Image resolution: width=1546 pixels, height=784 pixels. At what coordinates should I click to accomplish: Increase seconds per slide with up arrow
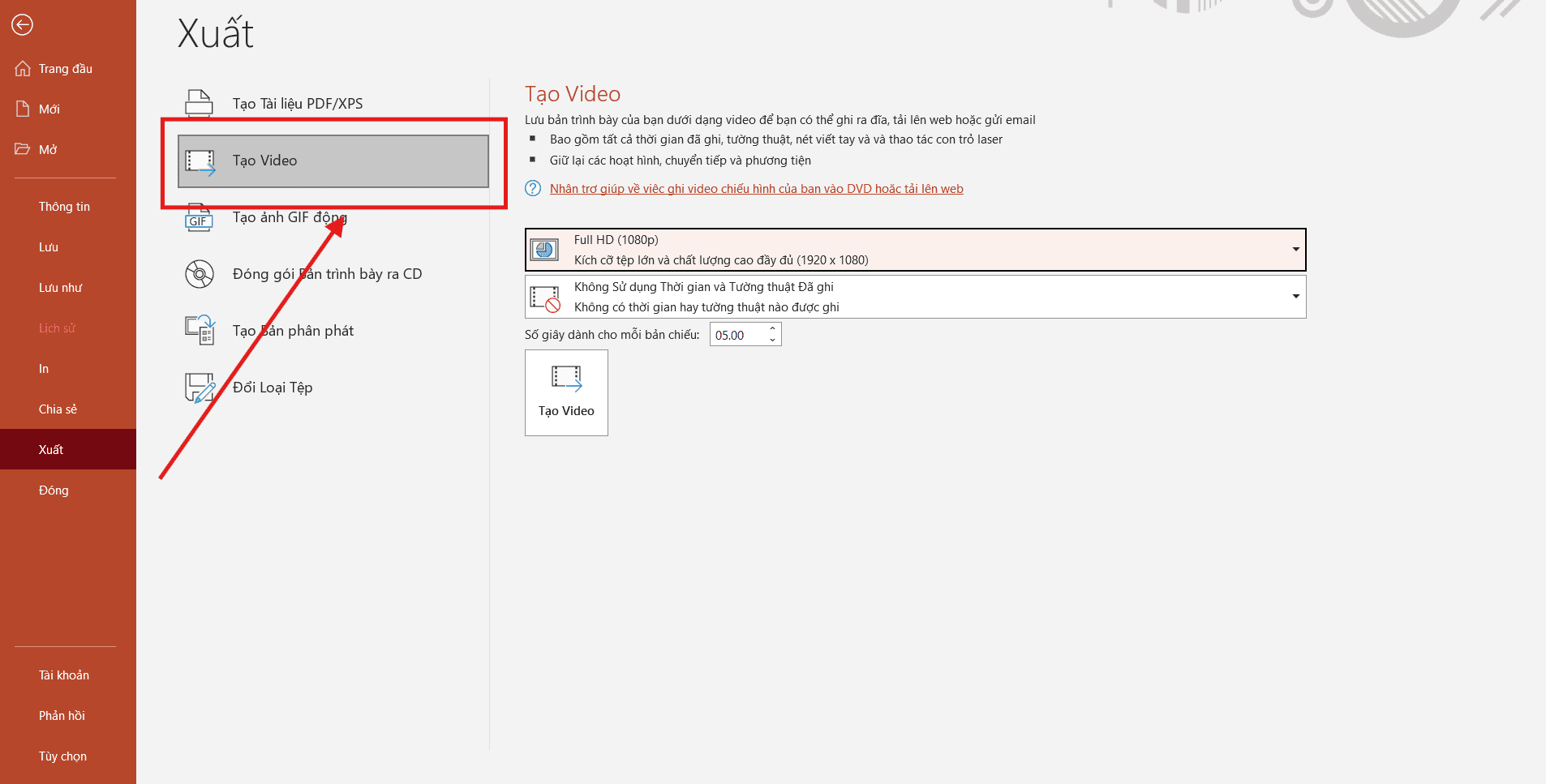772,329
